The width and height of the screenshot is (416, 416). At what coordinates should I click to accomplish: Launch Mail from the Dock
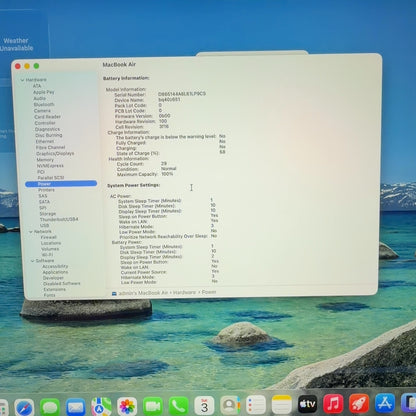pos(75,407)
